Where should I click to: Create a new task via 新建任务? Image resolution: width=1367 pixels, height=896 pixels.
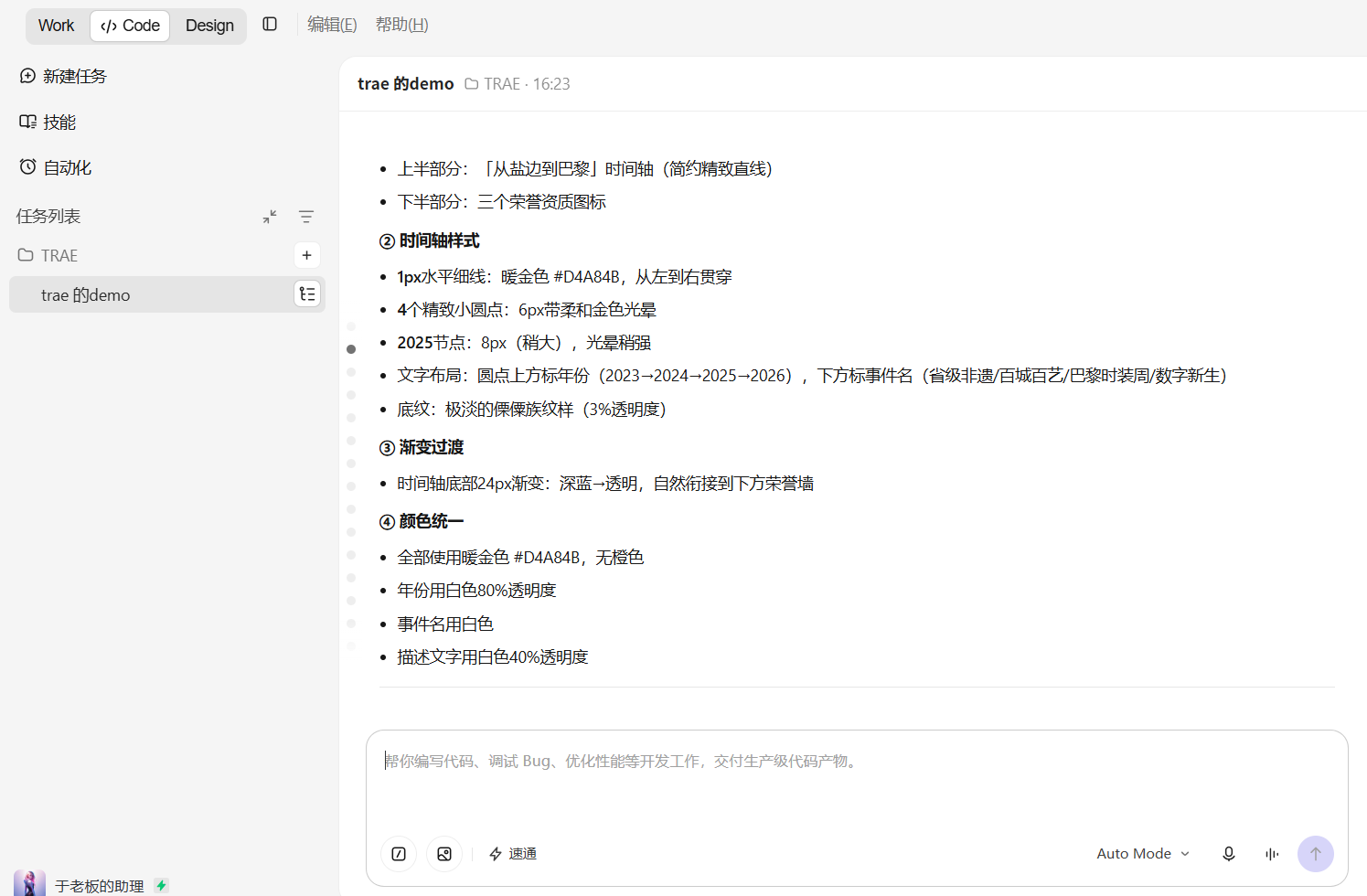pos(63,76)
